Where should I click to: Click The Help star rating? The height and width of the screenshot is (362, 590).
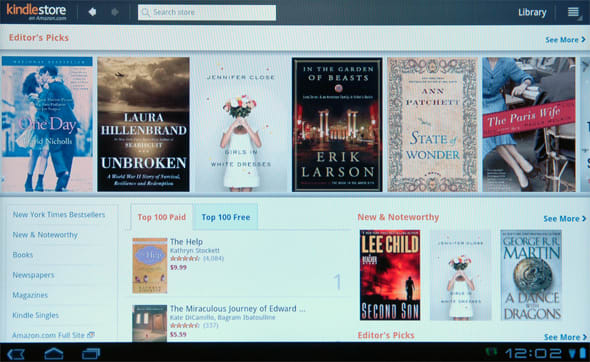(x=184, y=259)
